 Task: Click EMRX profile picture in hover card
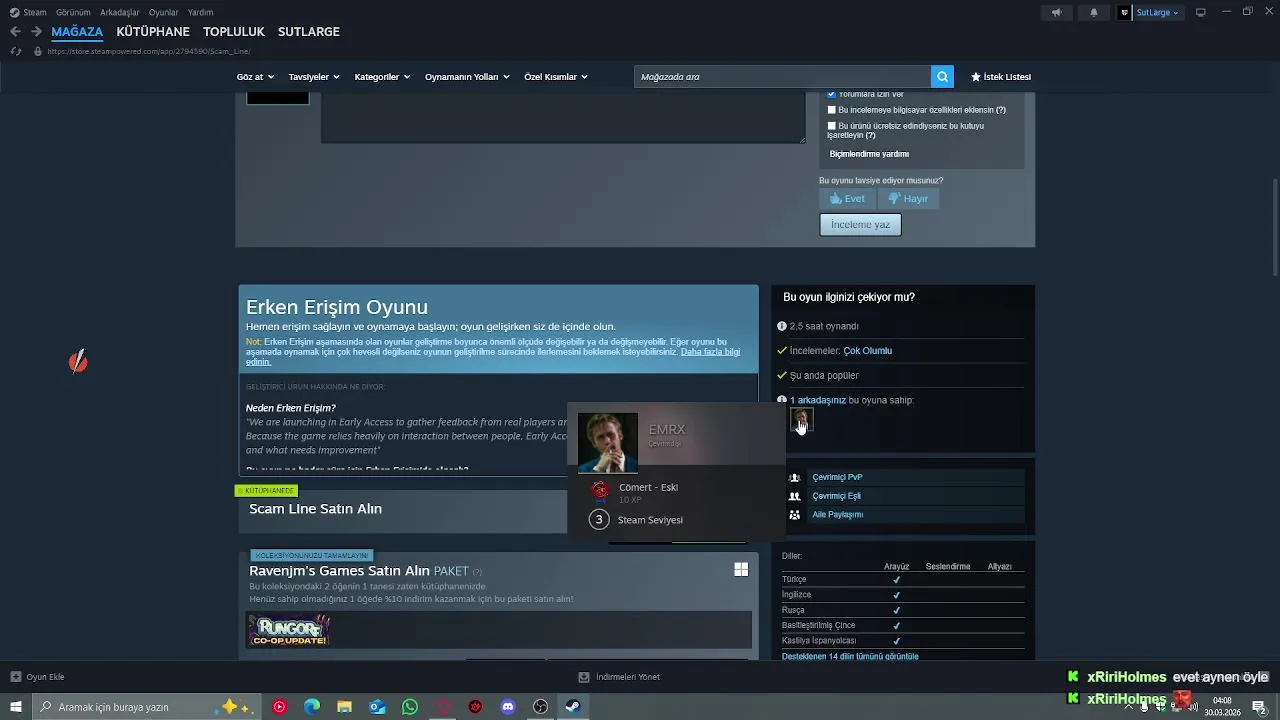(608, 442)
